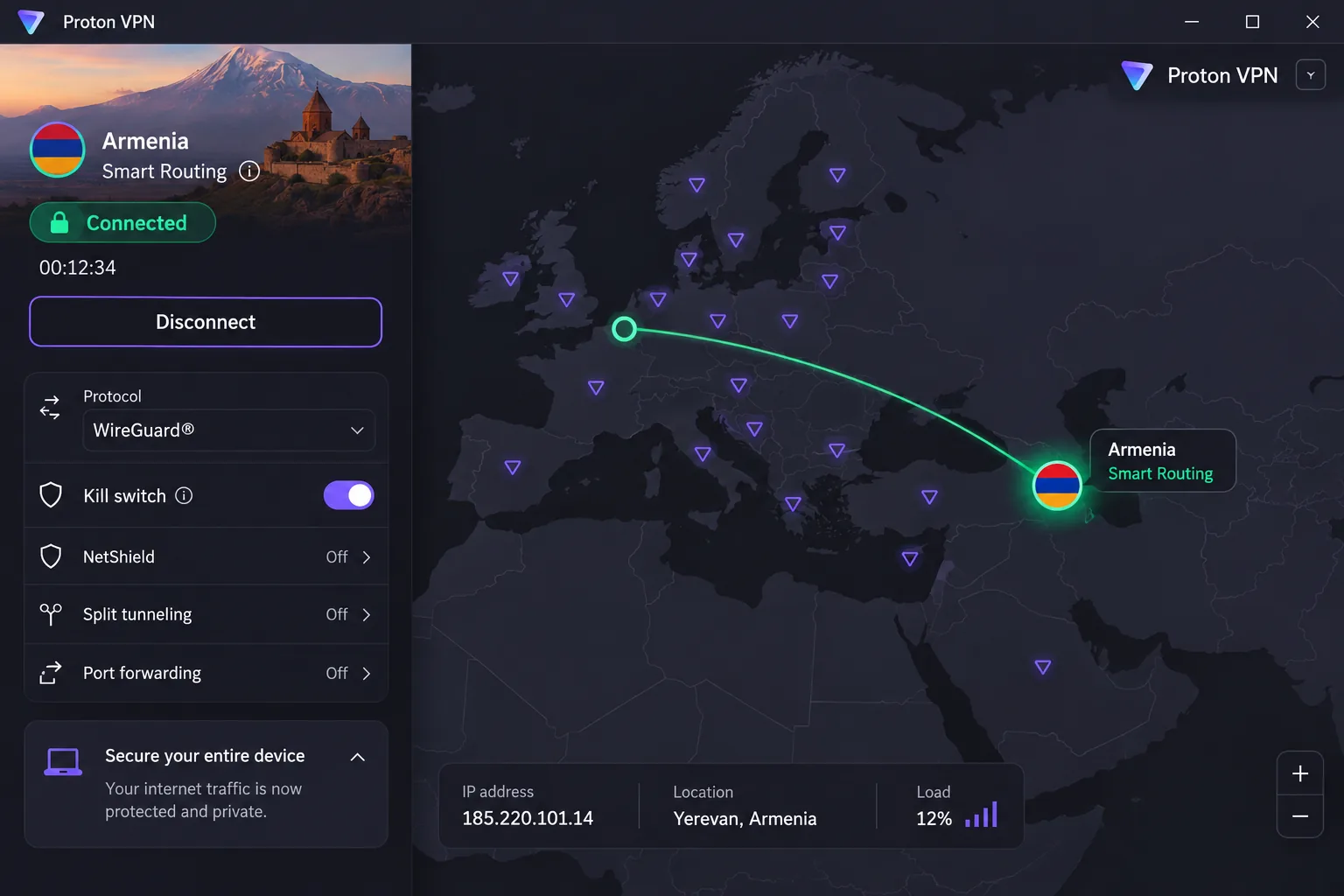Click the Split tunneling label
The height and width of the screenshot is (896, 1344).
coord(137,614)
